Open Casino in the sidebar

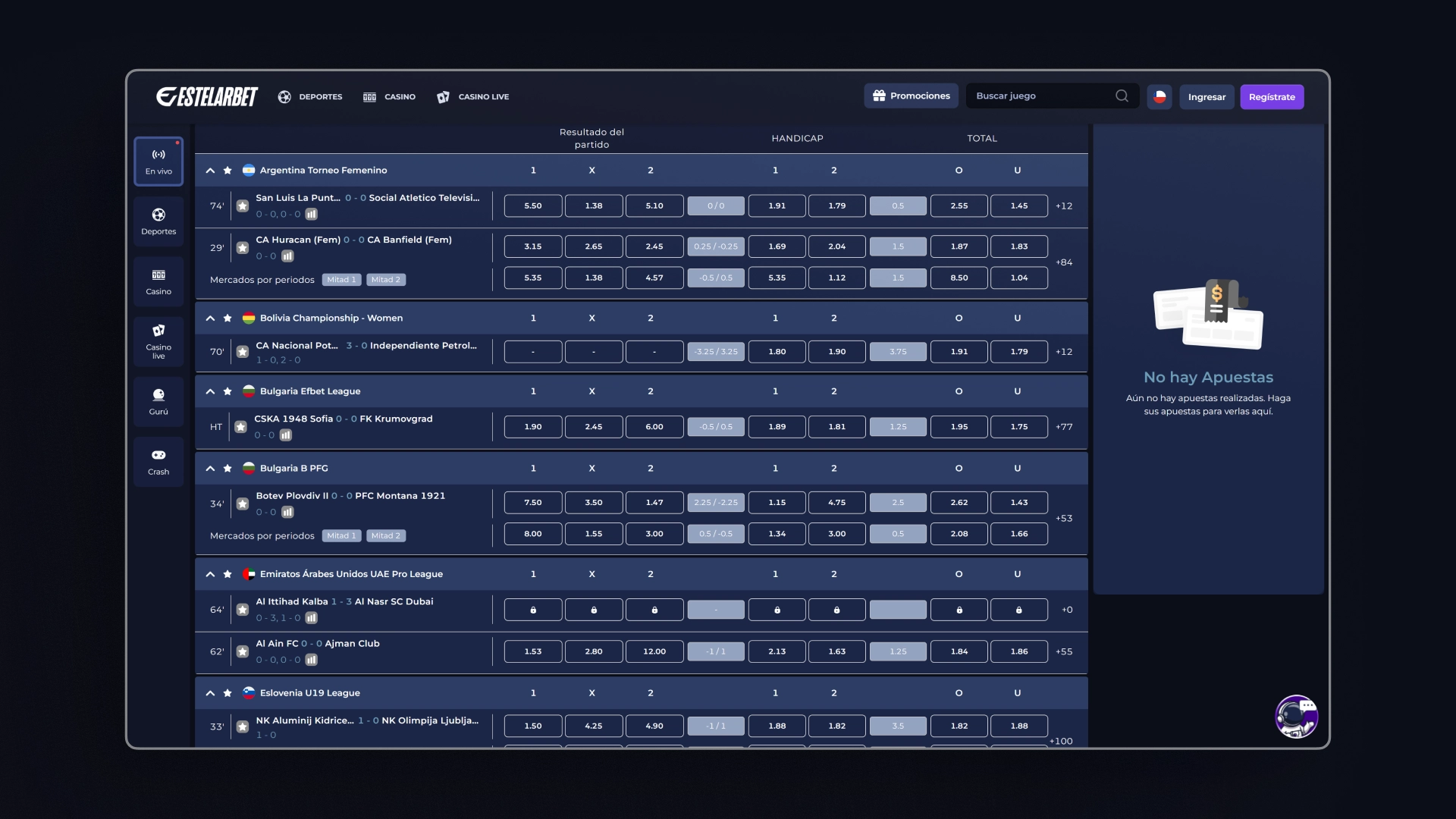pyautogui.click(x=158, y=281)
